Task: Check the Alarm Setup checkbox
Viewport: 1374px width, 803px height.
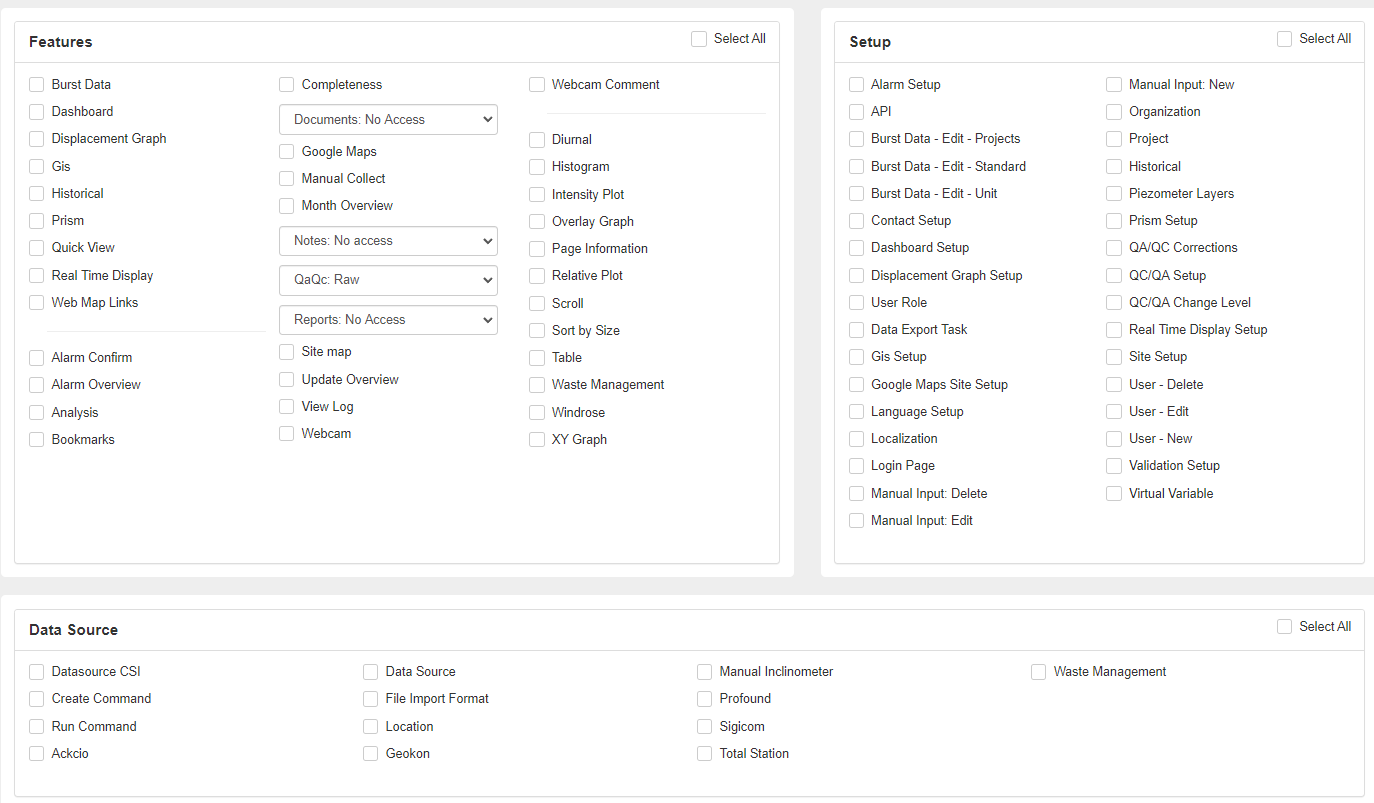Action: (x=857, y=85)
